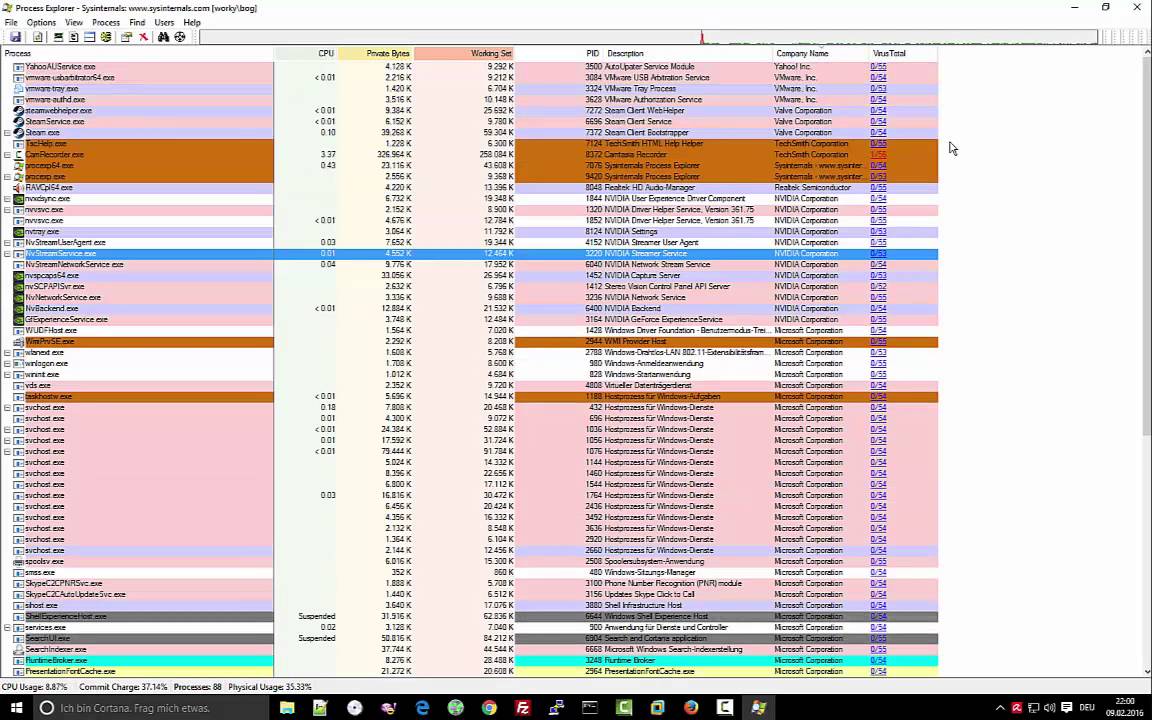Collapse the wininit.exe tree node
This screenshot has height=720, width=1152.
7,375
